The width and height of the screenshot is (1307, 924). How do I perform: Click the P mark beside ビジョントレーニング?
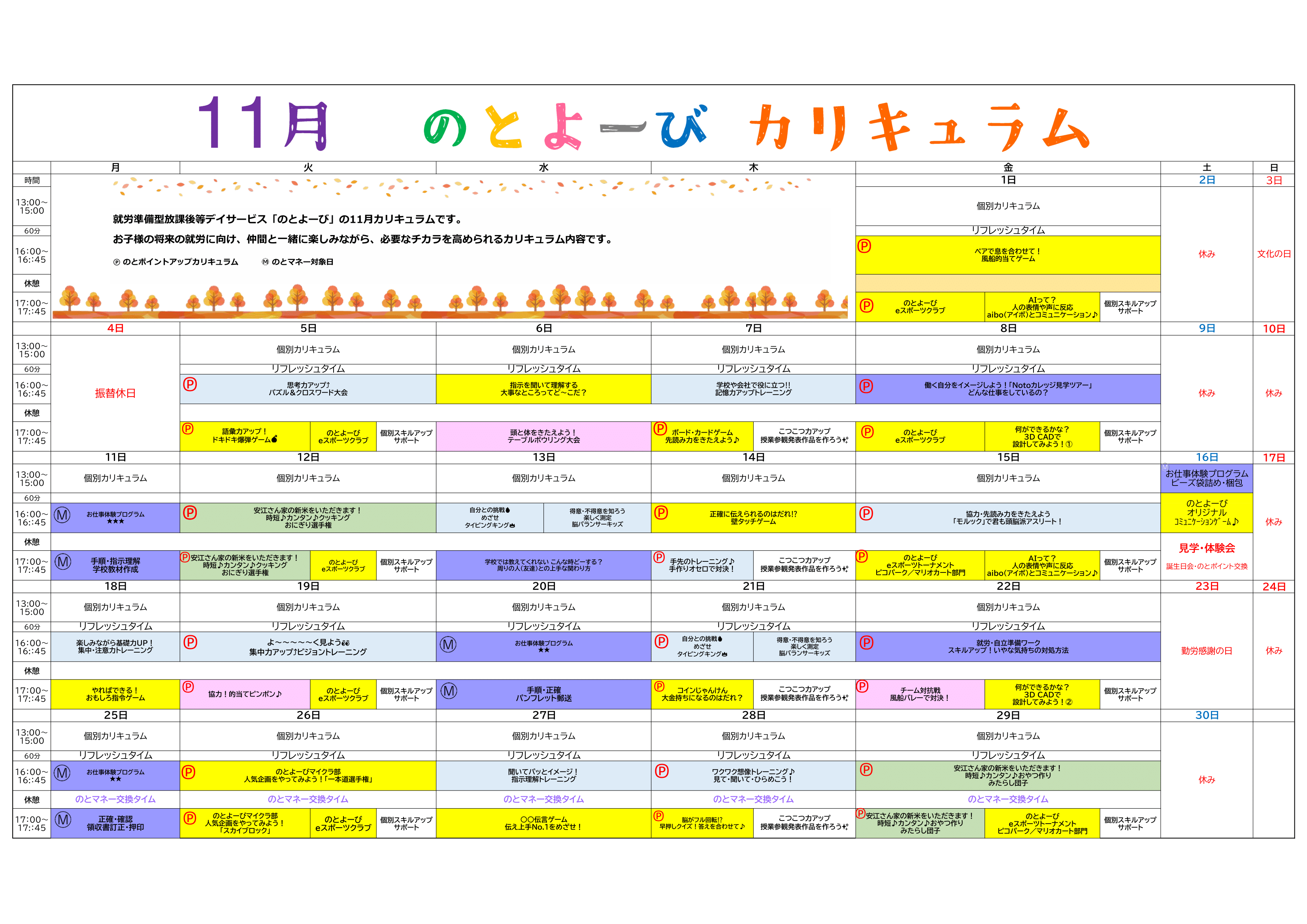click(190, 642)
